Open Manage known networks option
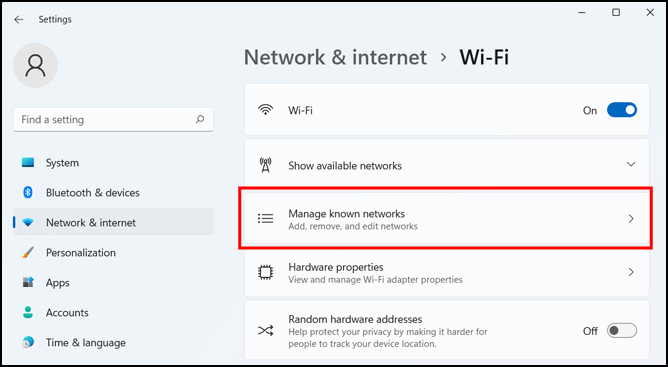 click(446, 219)
